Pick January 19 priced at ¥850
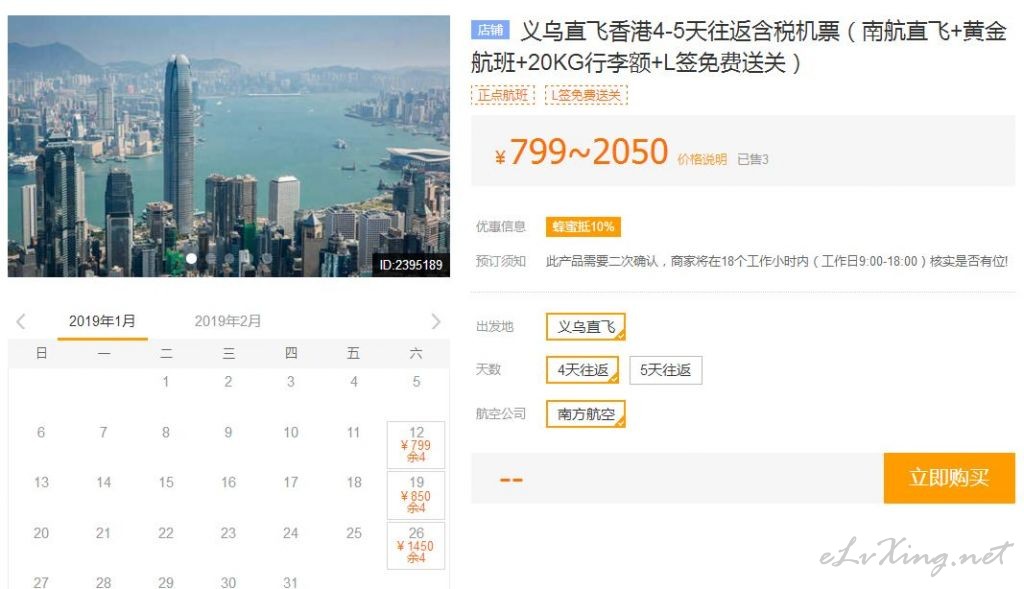 tap(416, 495)
